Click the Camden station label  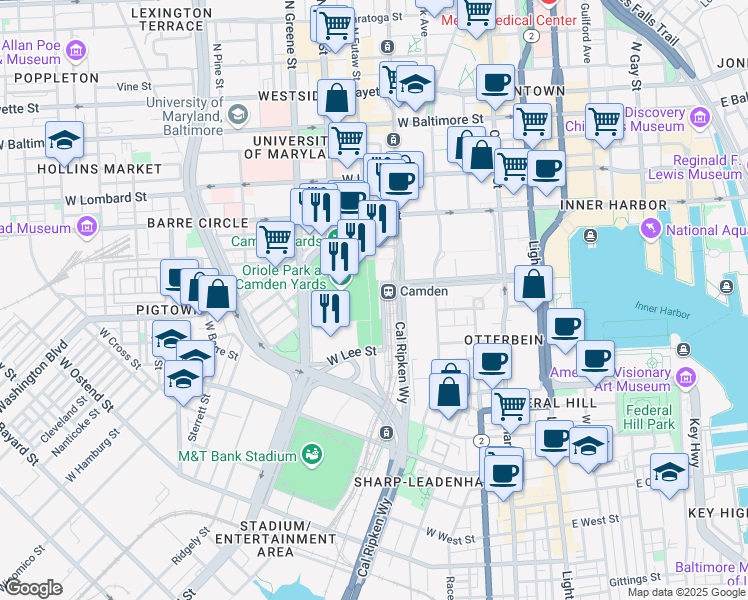[424, 291]
